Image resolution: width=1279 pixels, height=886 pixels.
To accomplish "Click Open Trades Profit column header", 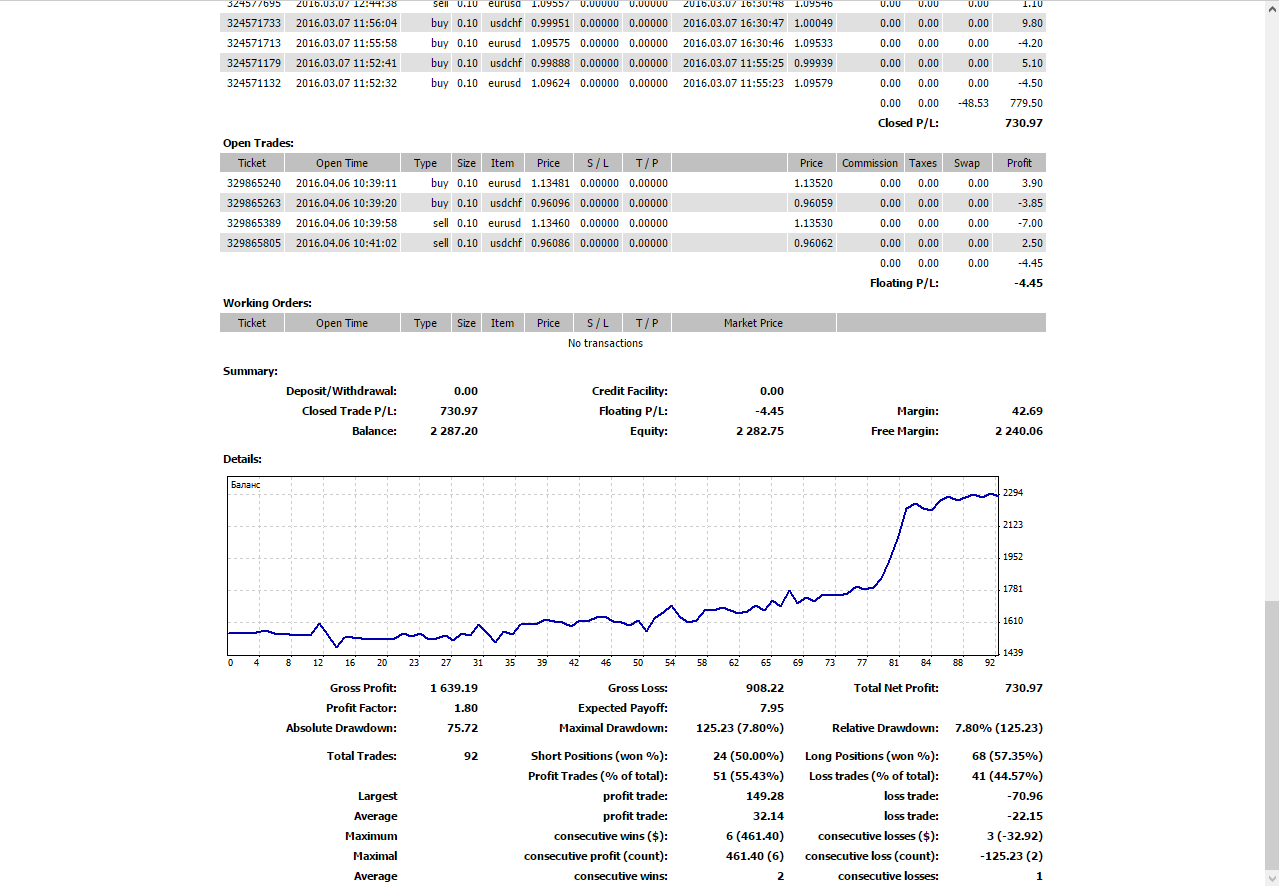I will [1020, 163].
